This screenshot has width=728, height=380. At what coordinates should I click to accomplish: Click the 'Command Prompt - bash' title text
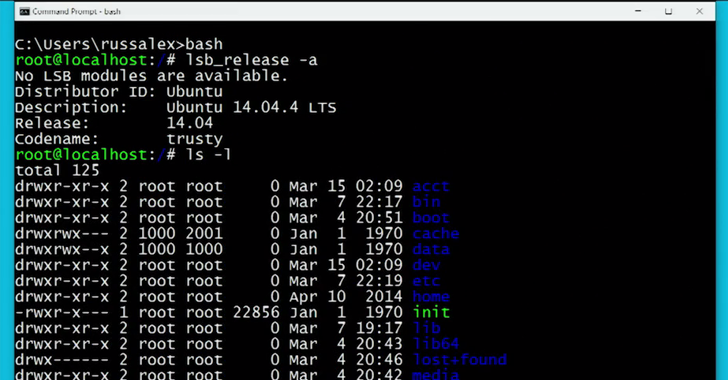pyautogui.click(x=77, y=12)
